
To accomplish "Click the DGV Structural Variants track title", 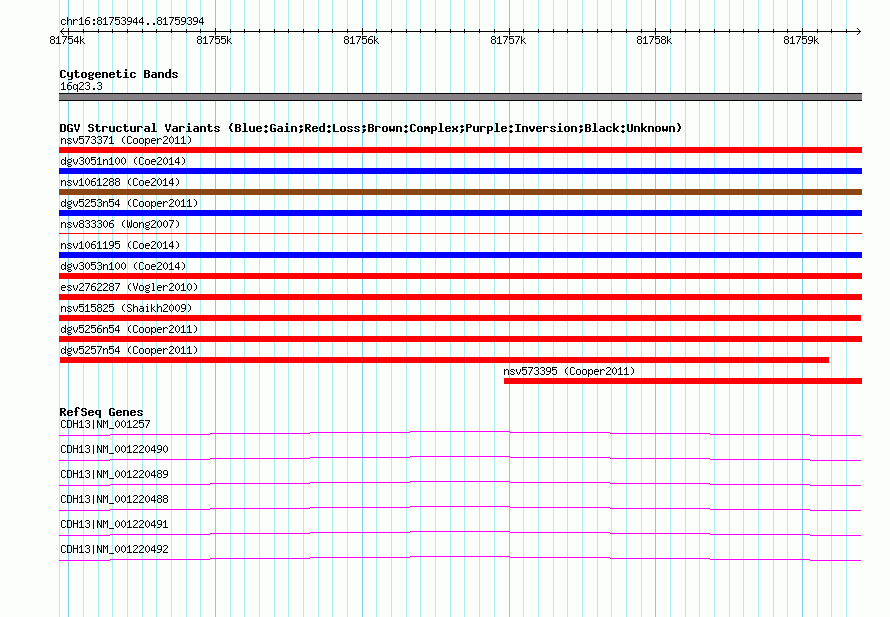I will [371, 128].
